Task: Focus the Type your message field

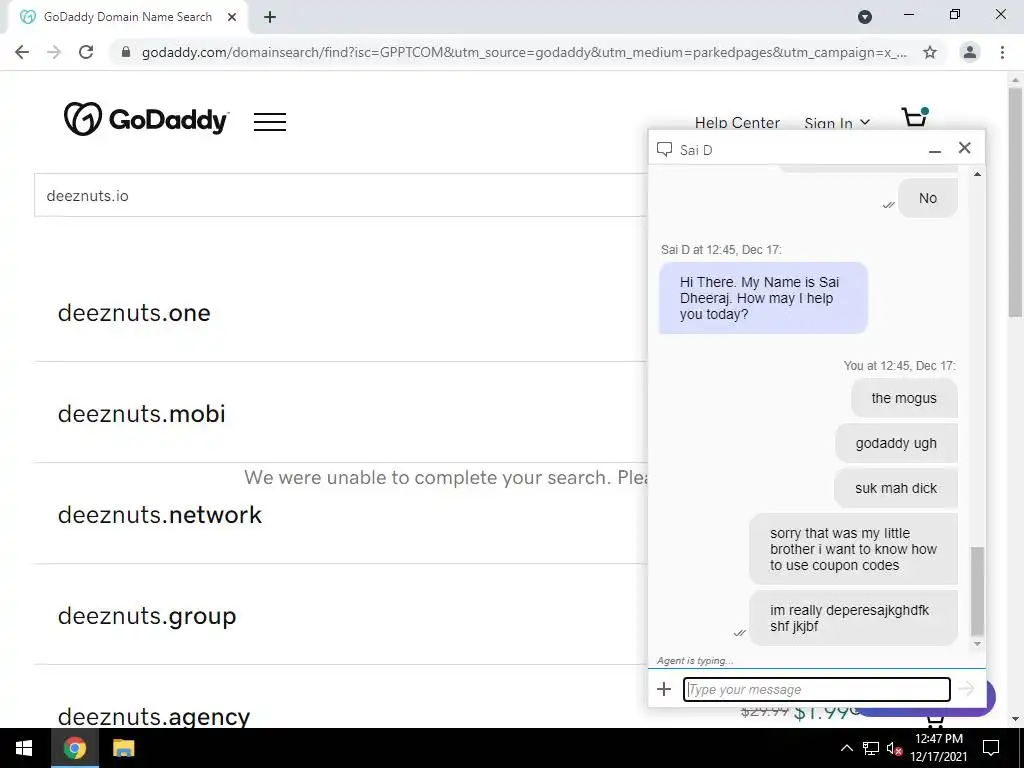Action: 816,689
